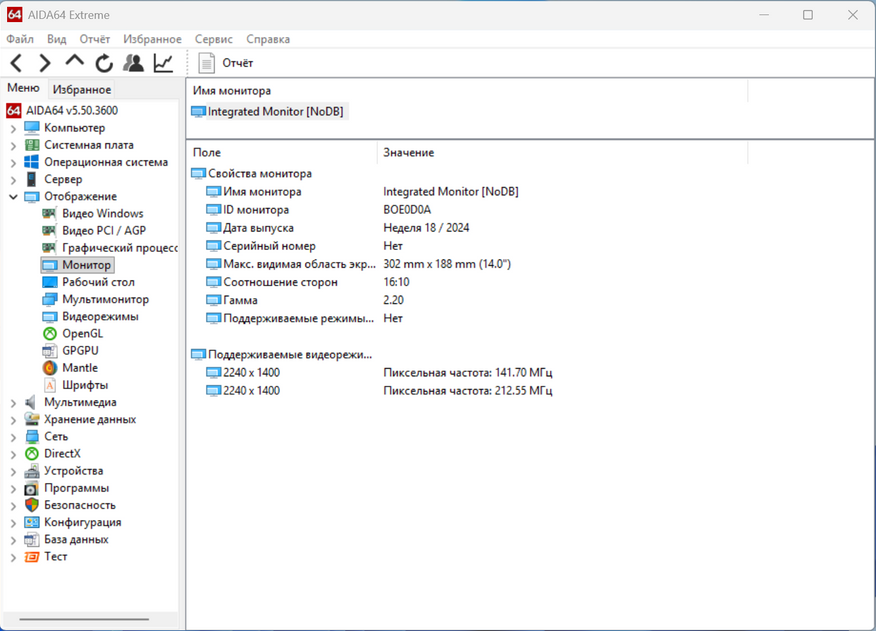The width and height of the screenshot is (876, 631).
Task: Click the Back navigation arrow in toolbar
Action: pos(16,63)
